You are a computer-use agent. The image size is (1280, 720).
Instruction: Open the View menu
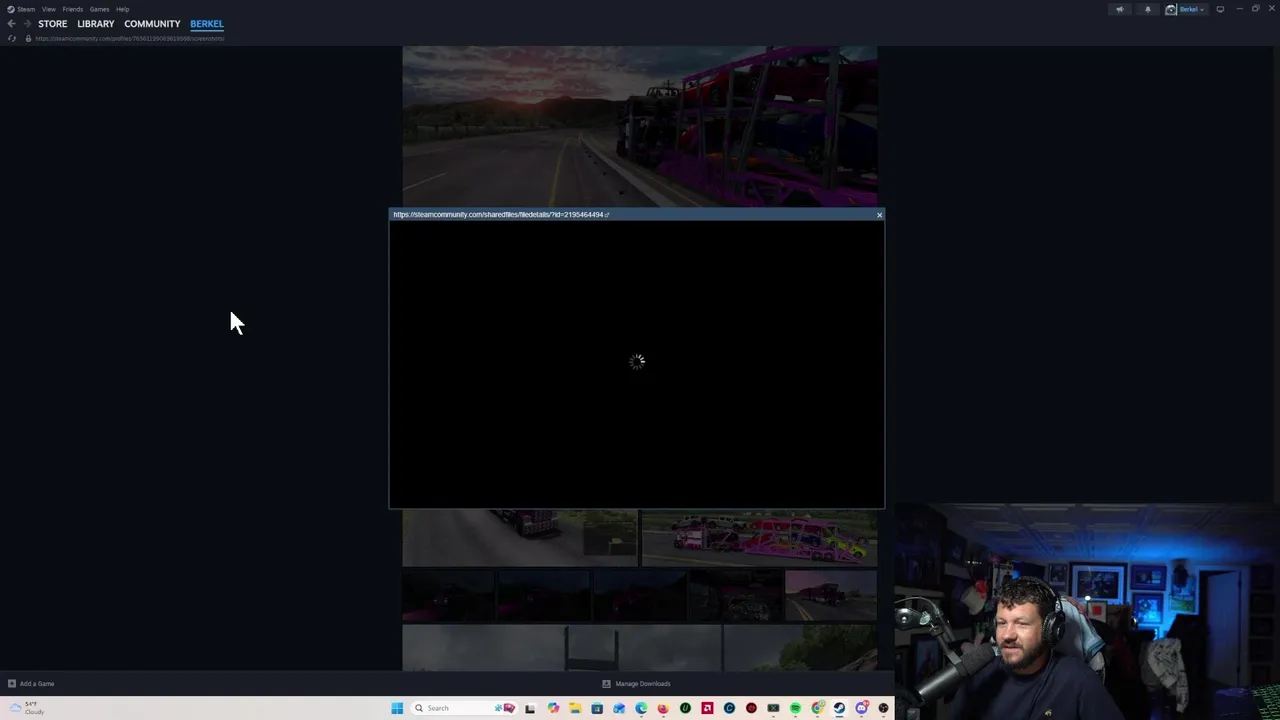48,9
